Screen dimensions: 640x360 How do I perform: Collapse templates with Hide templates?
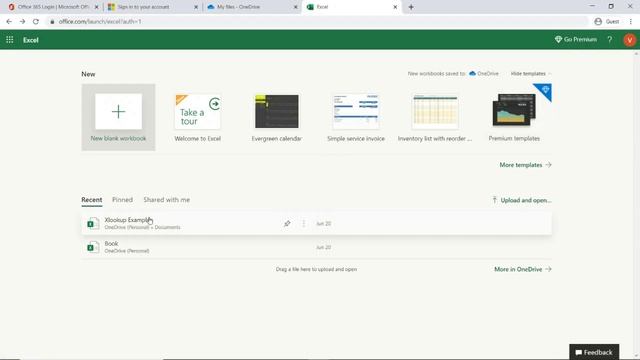click(x=531, y=73)
